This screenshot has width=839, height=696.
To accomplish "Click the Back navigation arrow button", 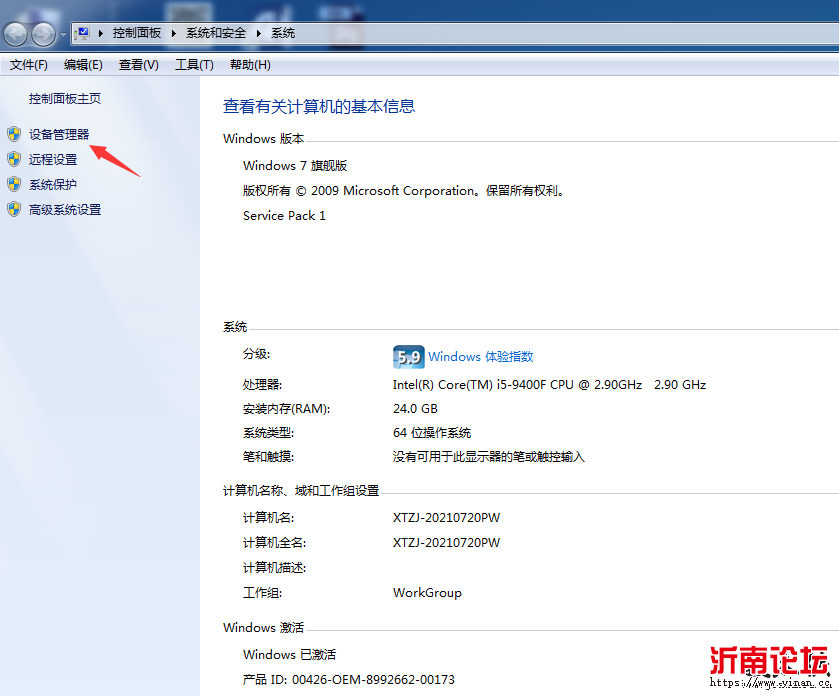I will (16, 35).
